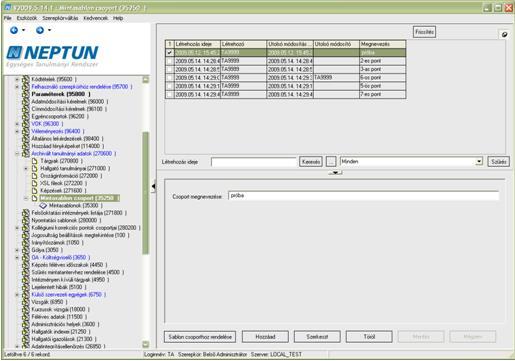Image resolution: width=515 pixels, height=361 pixels.
Task: Check the checkbox of the 3-as pont row
Action: 170,69
